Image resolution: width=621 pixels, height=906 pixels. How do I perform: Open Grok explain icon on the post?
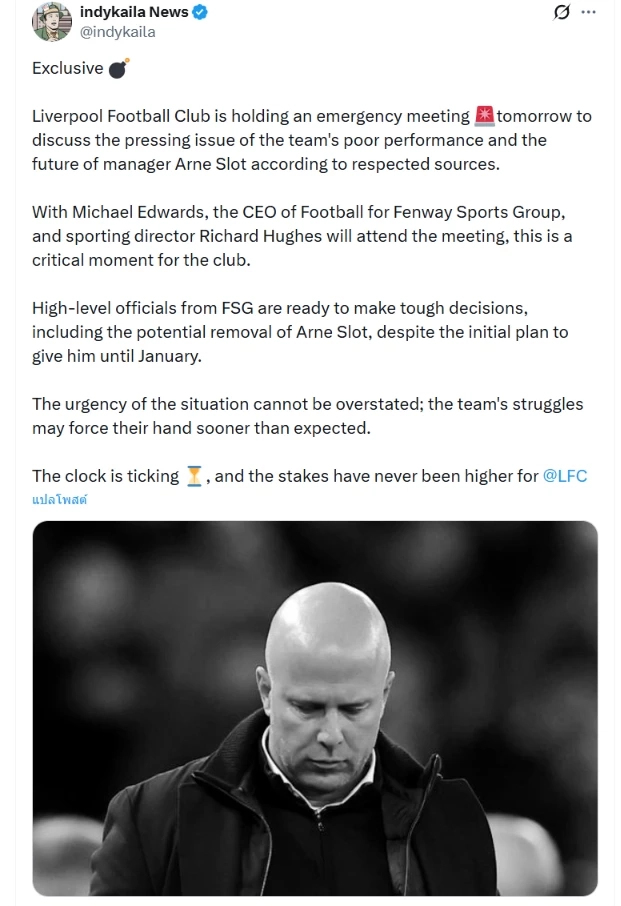click(x=562, y=12)
